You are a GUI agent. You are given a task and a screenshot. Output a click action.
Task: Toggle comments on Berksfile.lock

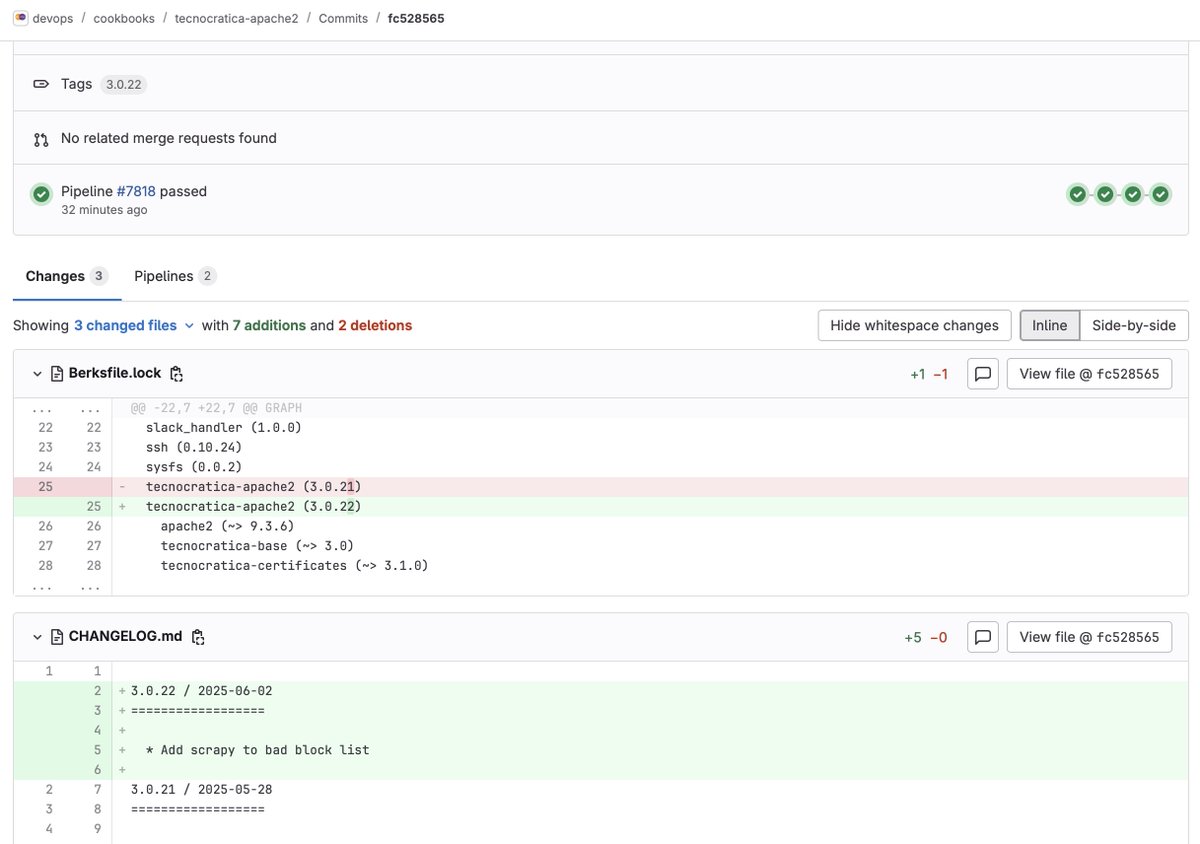[983, 374]
